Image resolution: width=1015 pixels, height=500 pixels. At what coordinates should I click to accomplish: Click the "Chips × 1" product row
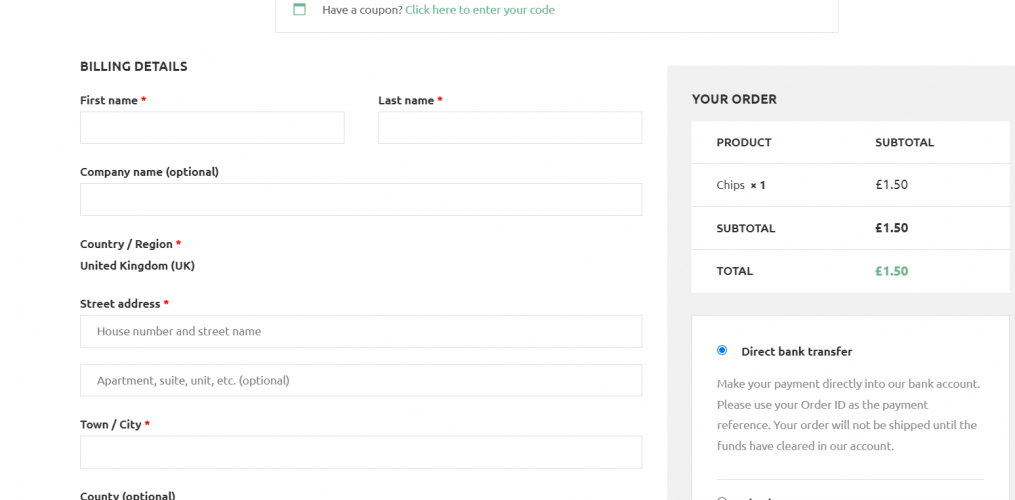pyautogui.click(x=741, y=185)
